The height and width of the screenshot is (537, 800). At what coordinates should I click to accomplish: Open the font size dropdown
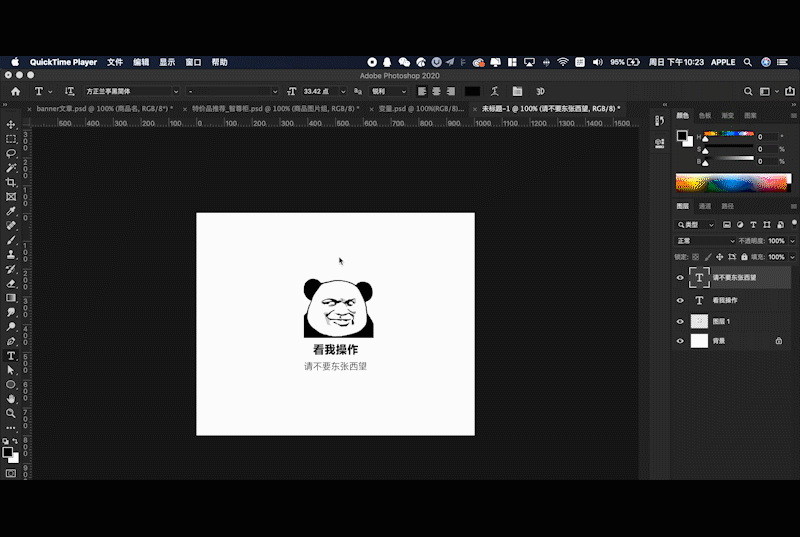pyautogui.click(x=343, y=91)
